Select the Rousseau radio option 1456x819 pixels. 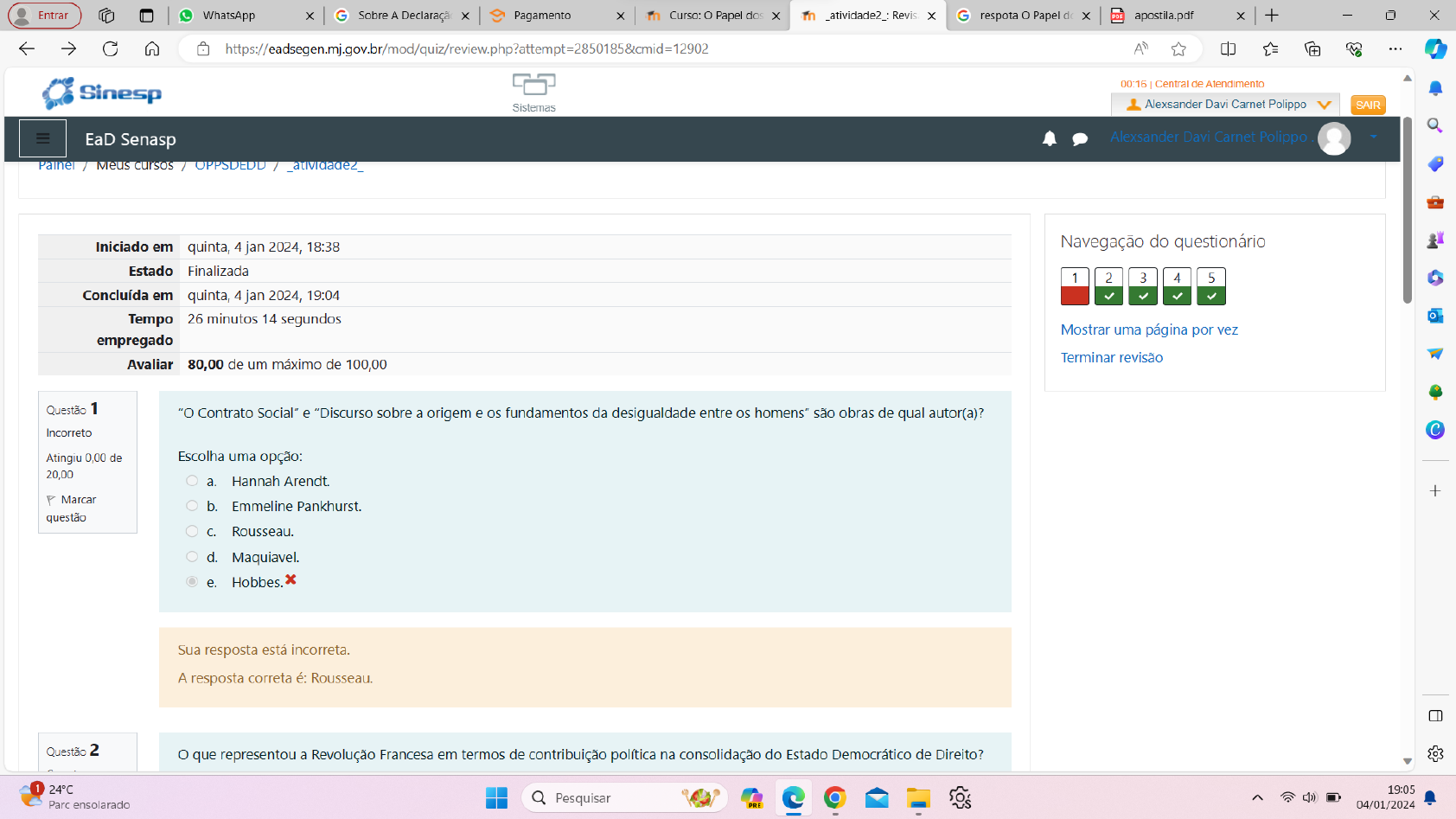pyautogui.click(x=192, y=531)
